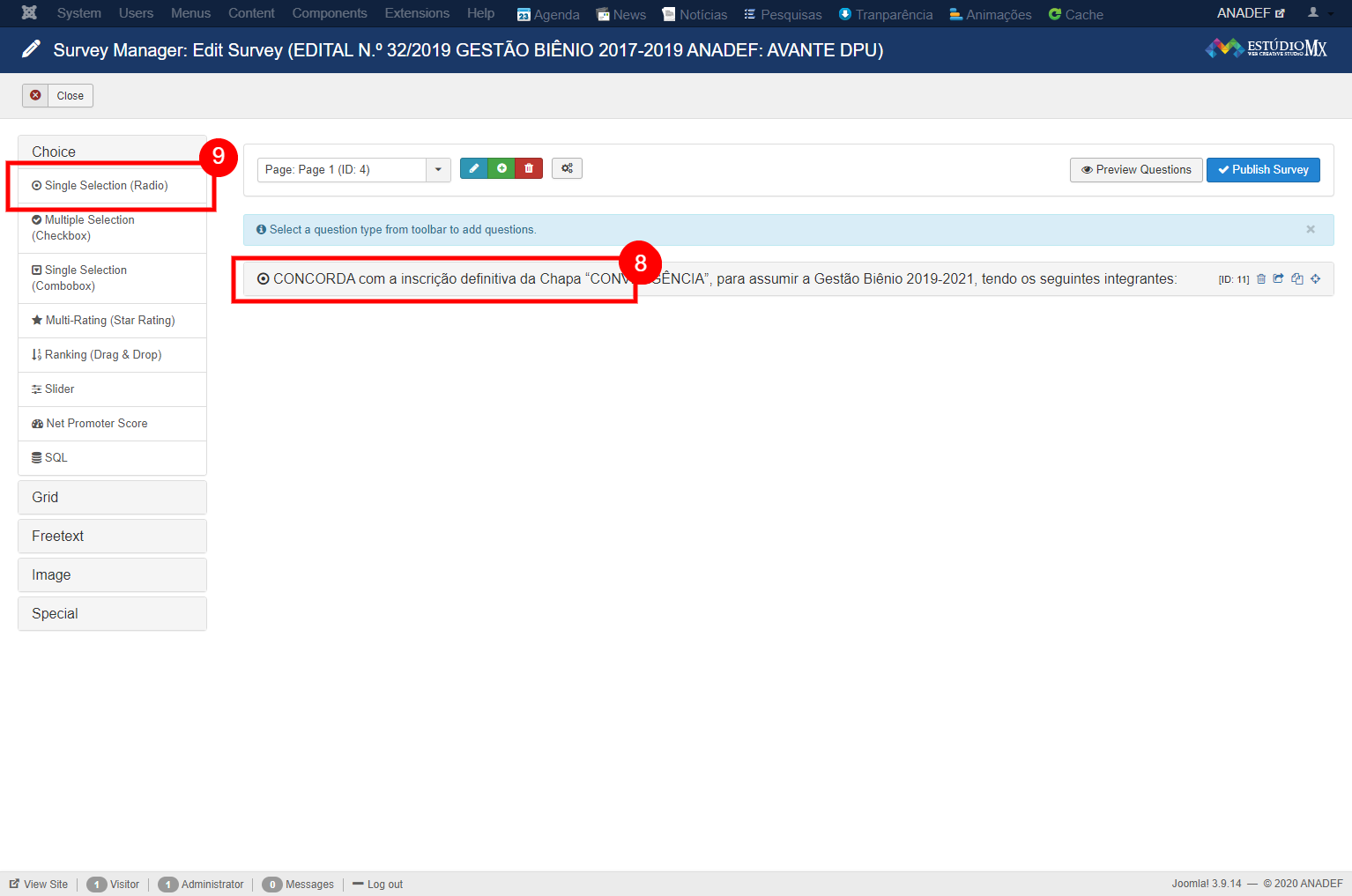Select Single Selection (Radio) question type

[106, 186]
